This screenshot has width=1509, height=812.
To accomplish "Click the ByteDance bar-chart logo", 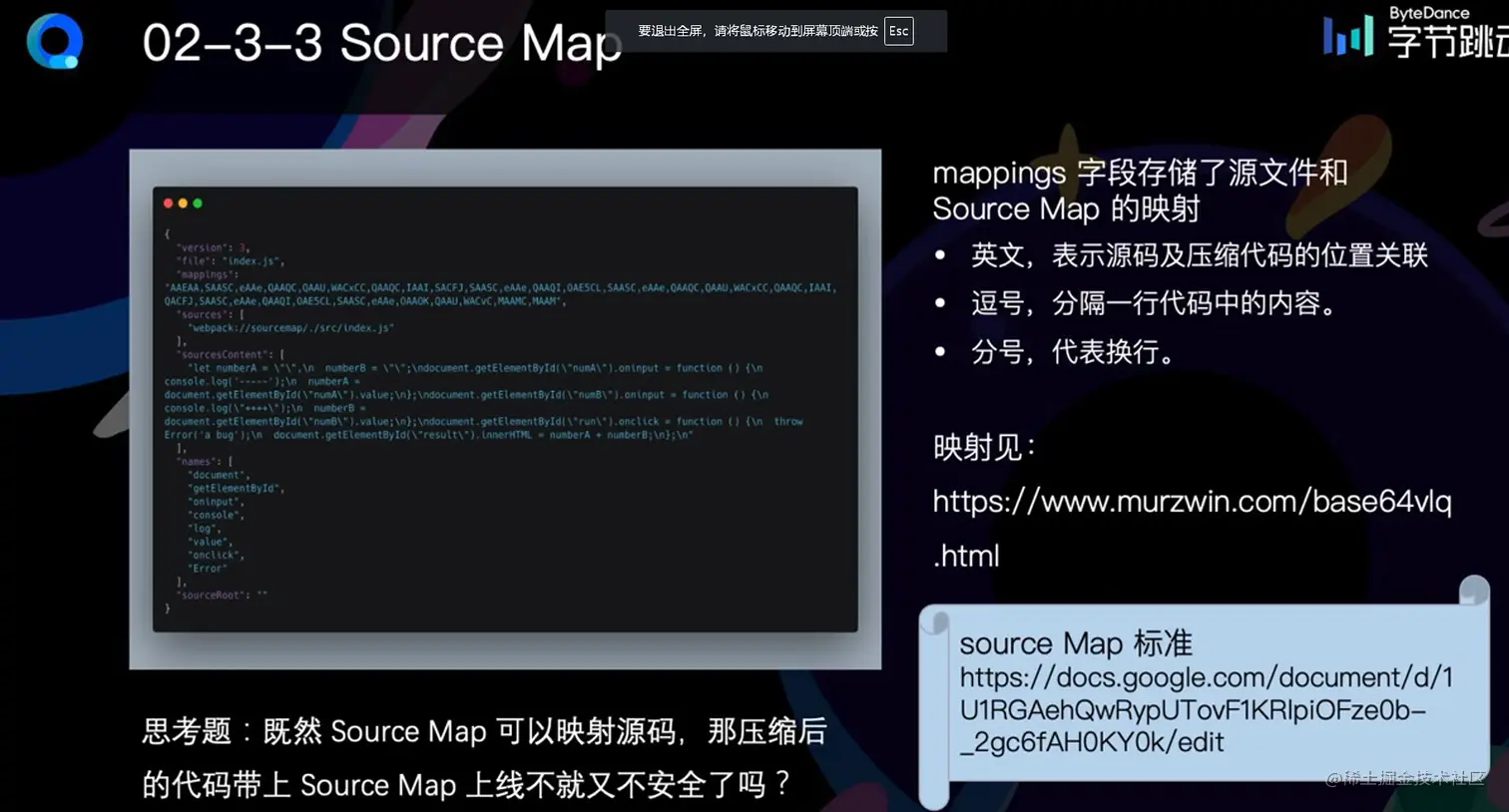I will coord(1347,37).
